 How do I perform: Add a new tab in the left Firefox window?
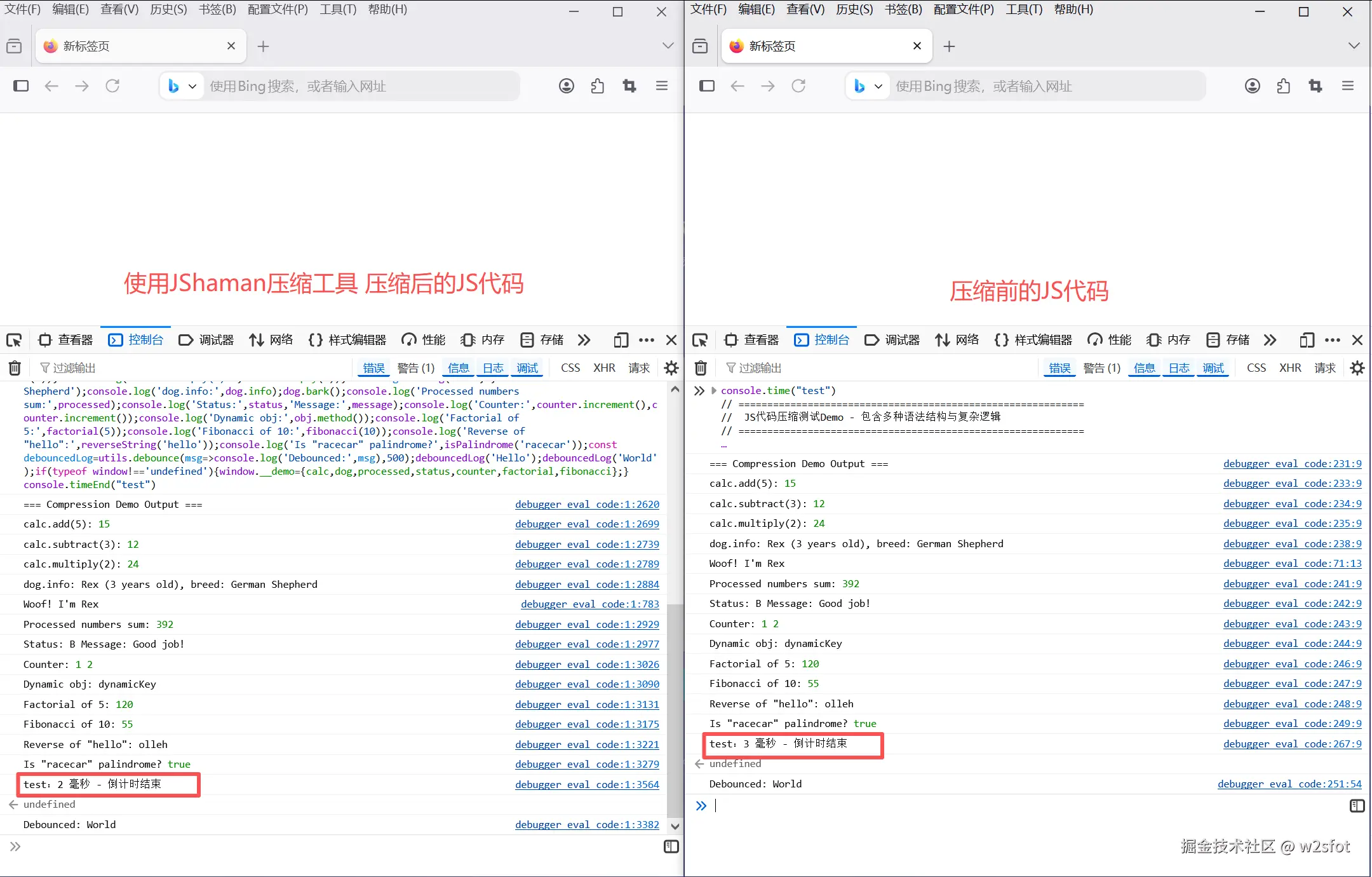(263, 46)
